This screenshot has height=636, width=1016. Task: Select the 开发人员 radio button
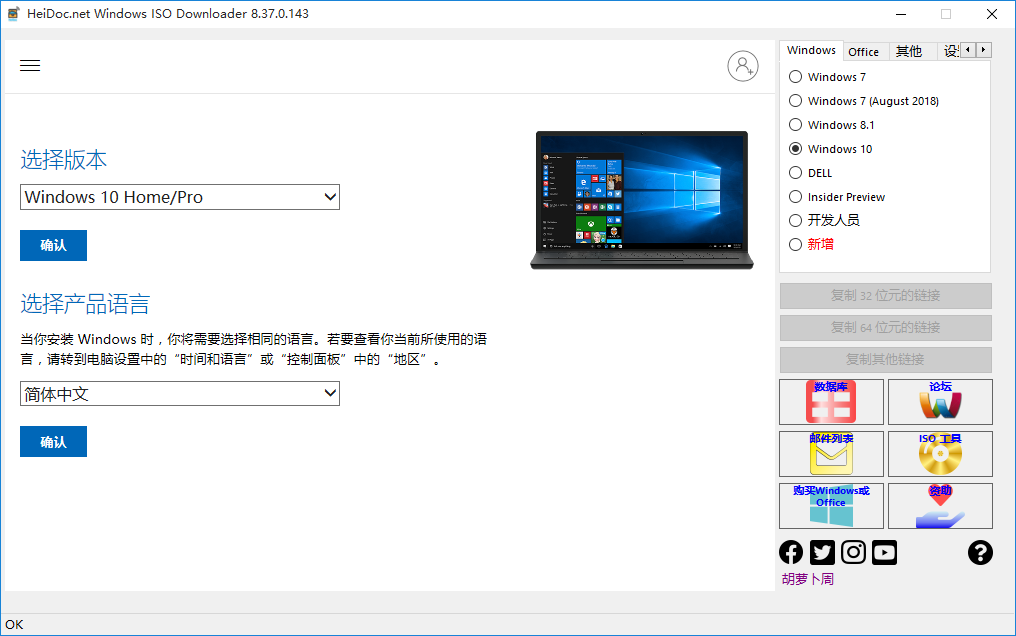[x=824, y=221]
